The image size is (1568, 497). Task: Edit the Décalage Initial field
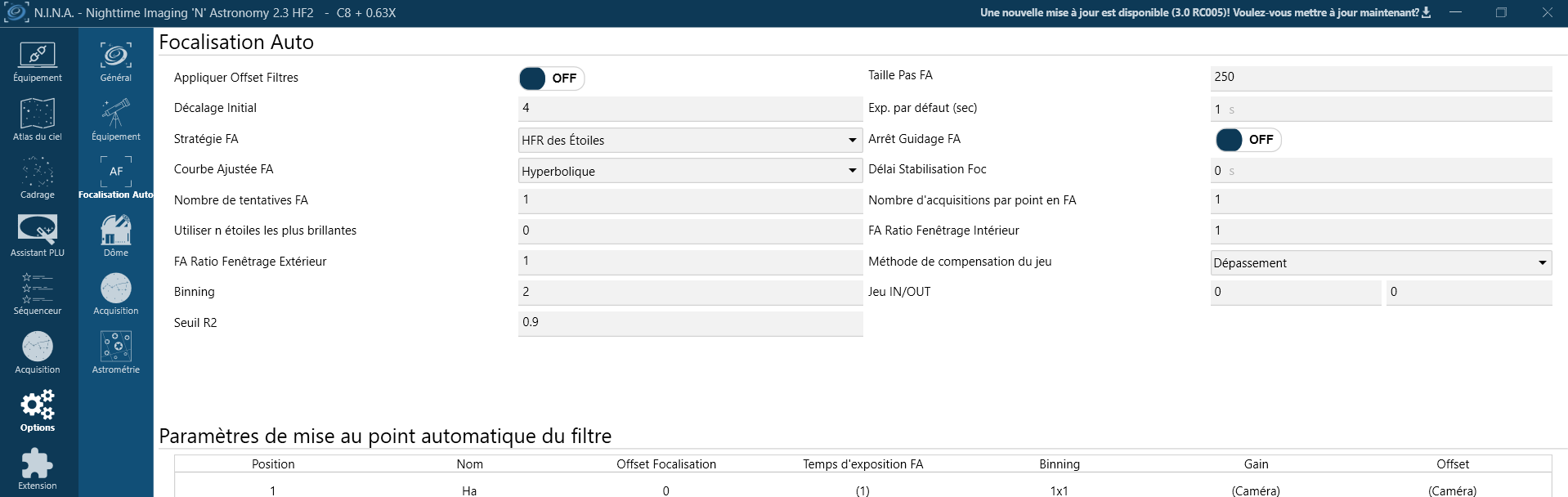click(x=691, y=108)
